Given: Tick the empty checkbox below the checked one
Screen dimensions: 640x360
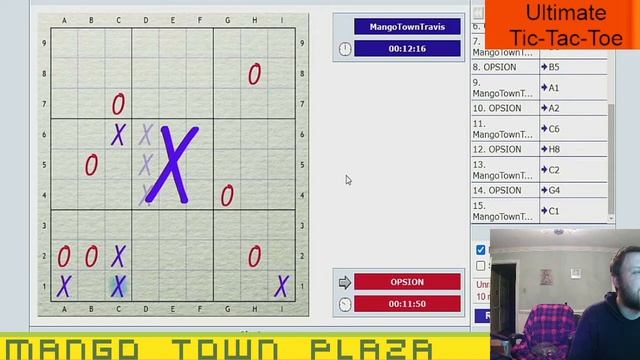Looking at the screenshot, I should [x=481, y=266].
